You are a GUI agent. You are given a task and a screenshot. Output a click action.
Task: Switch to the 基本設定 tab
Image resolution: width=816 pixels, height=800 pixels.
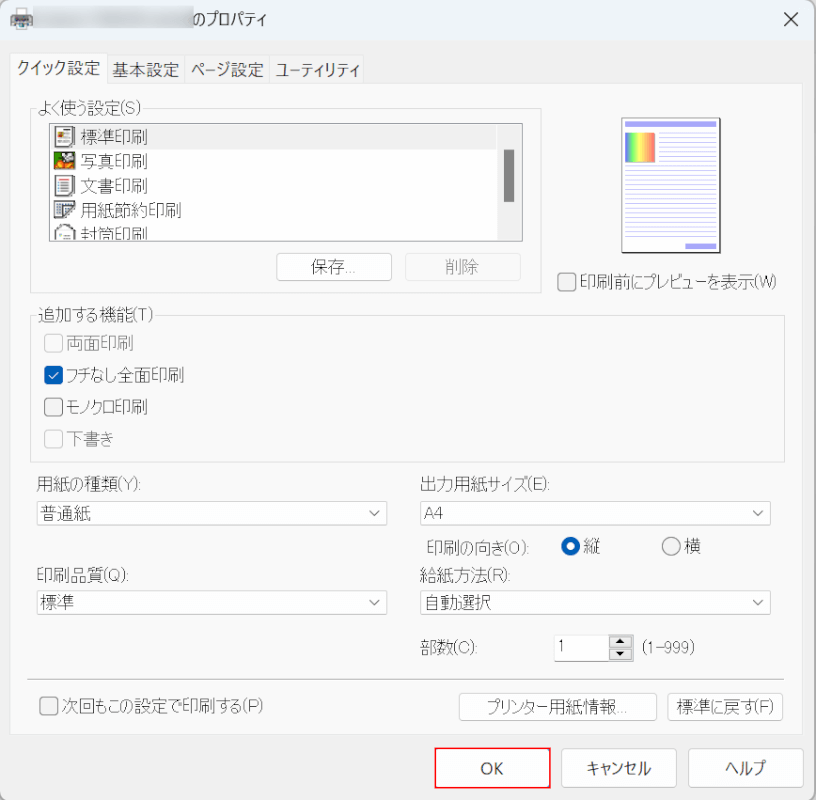(x=146, y=69)
